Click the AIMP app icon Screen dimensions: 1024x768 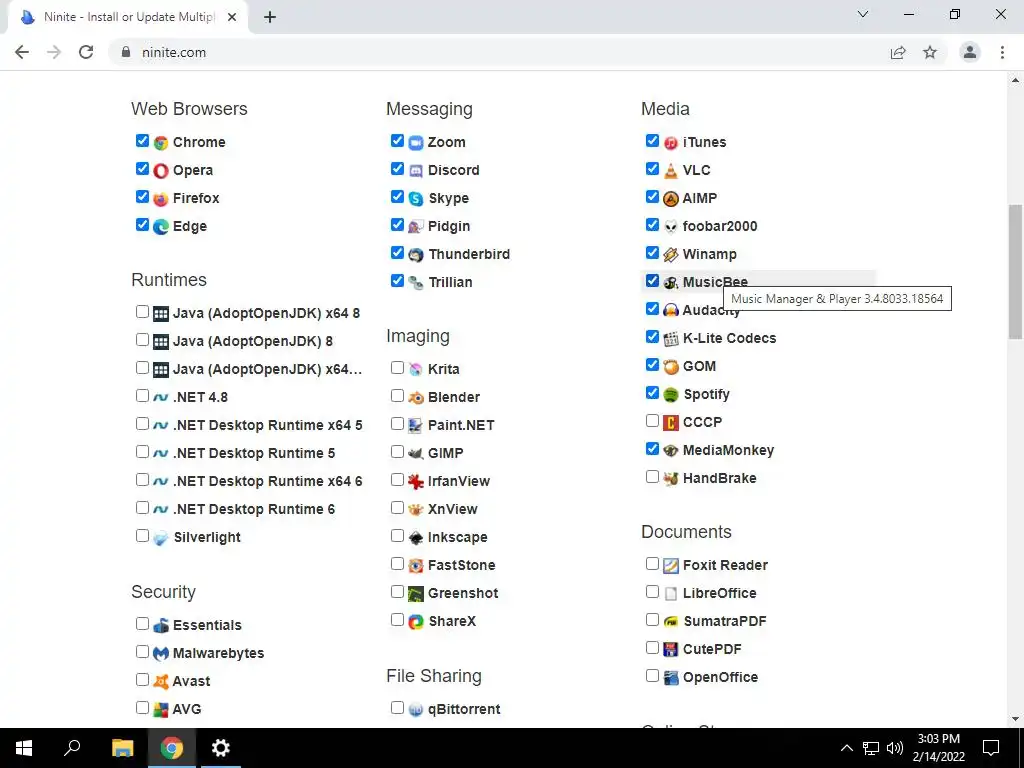[671, 199]
